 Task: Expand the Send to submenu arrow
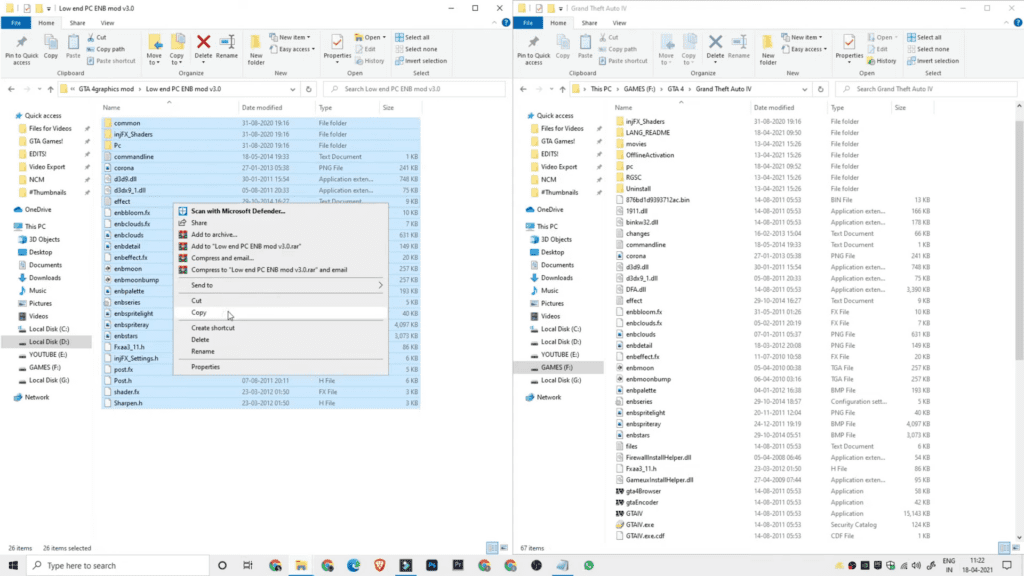380,285
